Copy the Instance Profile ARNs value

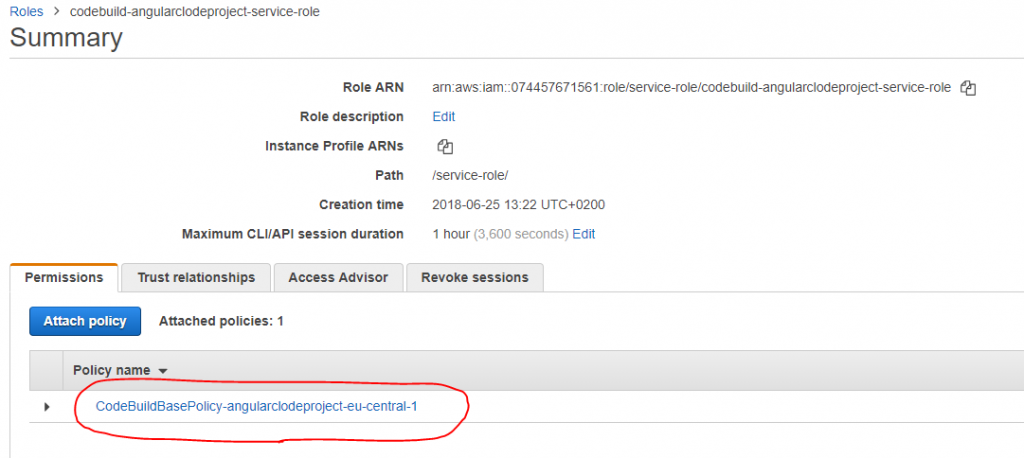(x=445, y=146)
